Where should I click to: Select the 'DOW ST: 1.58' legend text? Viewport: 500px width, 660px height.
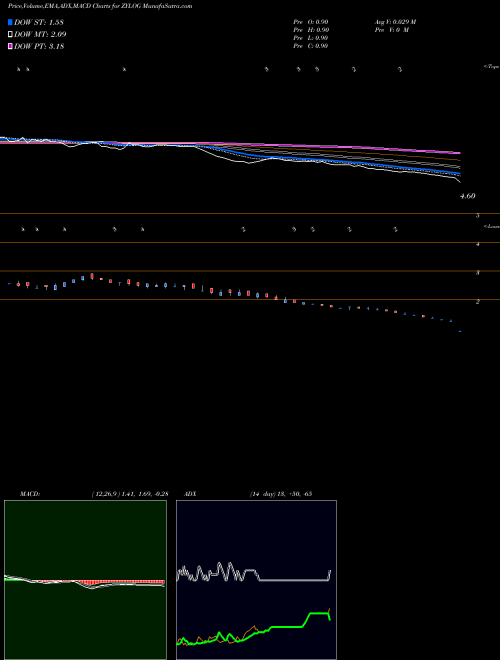[39, 22]
